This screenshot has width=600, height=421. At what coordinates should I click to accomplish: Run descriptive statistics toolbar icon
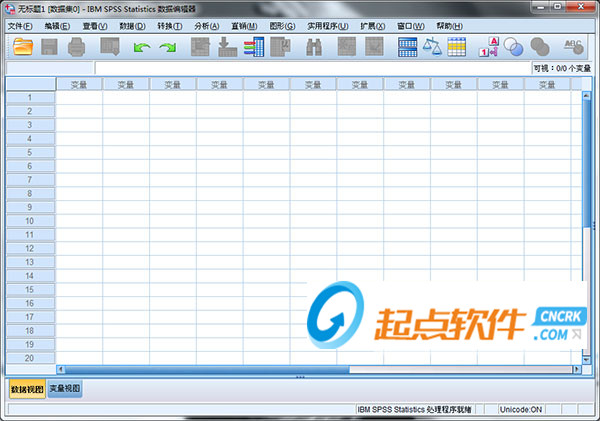click(x=280, y=47)
